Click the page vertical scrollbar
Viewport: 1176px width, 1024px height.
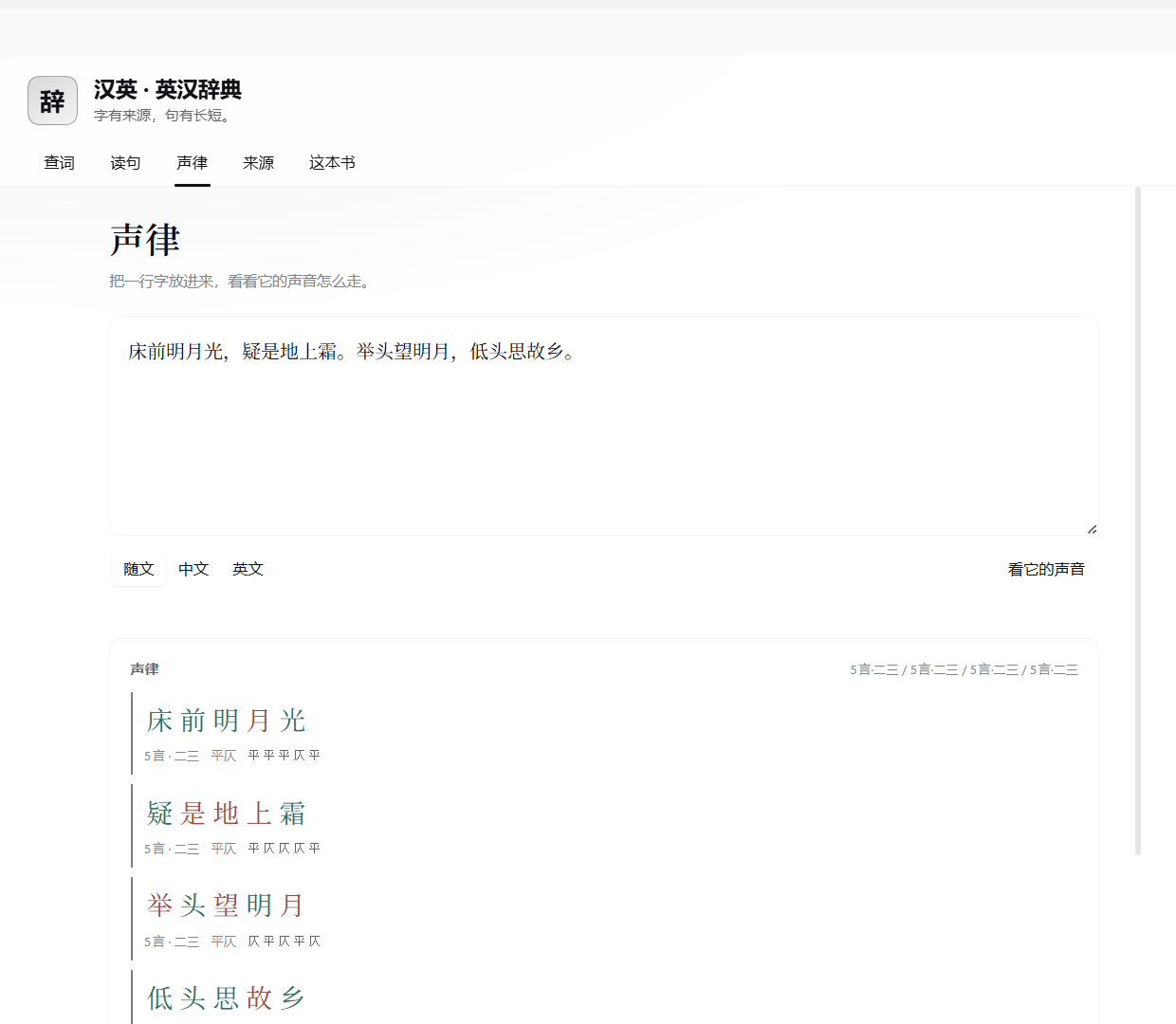1138,521
